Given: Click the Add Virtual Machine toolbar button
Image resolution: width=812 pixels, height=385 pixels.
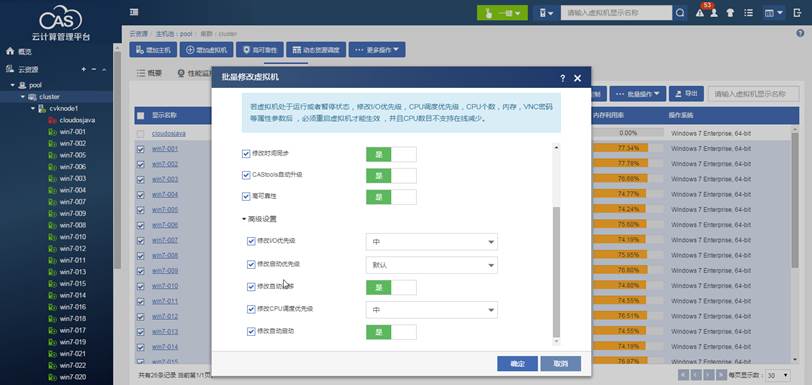Looking at the screenshot, I should pyautogui.click(x=207, y=50).
